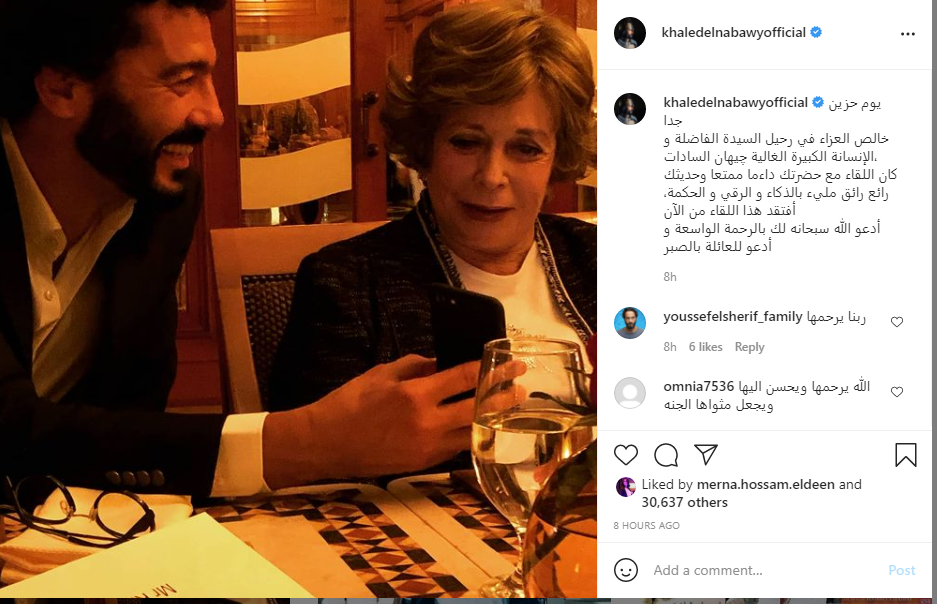This screenshot has height=604, width=937.
Task: Like omnia7536's comment
Action: pos(896,392)
